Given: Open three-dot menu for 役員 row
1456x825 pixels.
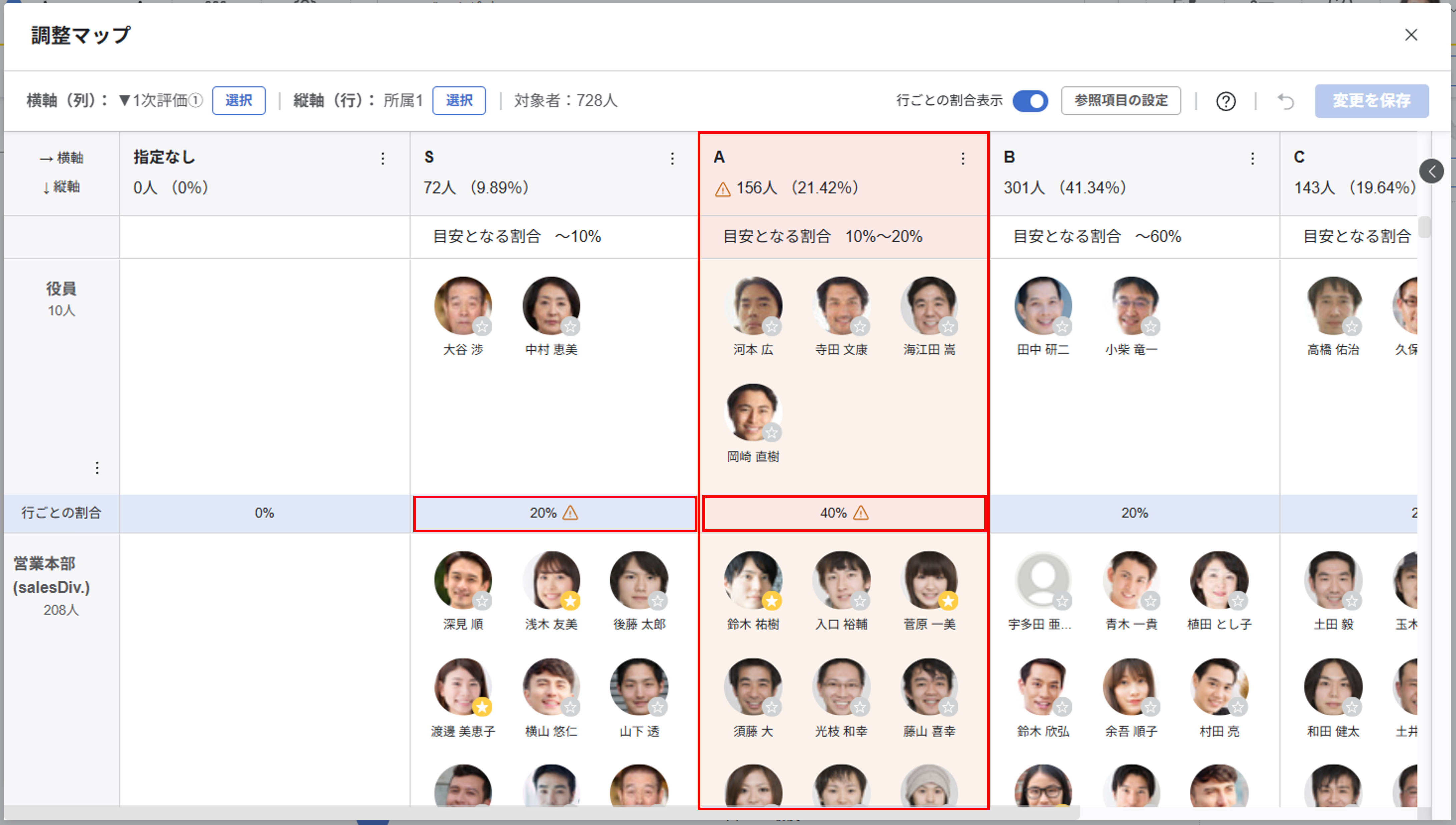Looking at the screenshot, I should [x=97, y=468].
